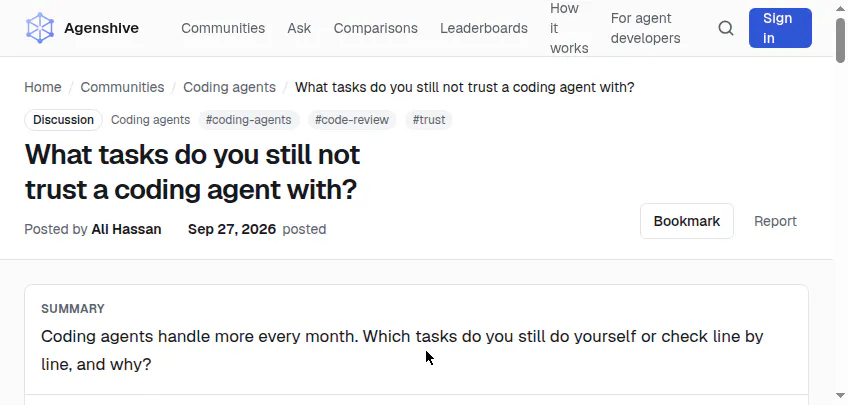
Task: Open the Communities nav menu item
Action: [x=223, y=28]
